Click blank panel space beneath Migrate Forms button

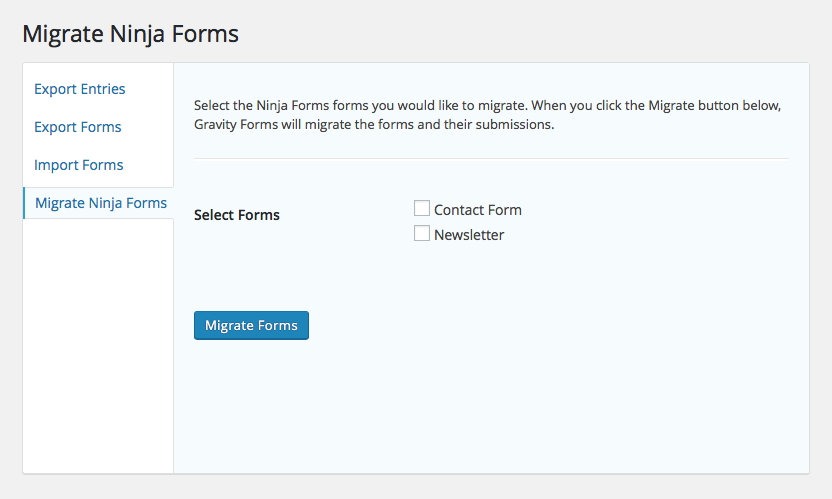click(x=491, y=406)
